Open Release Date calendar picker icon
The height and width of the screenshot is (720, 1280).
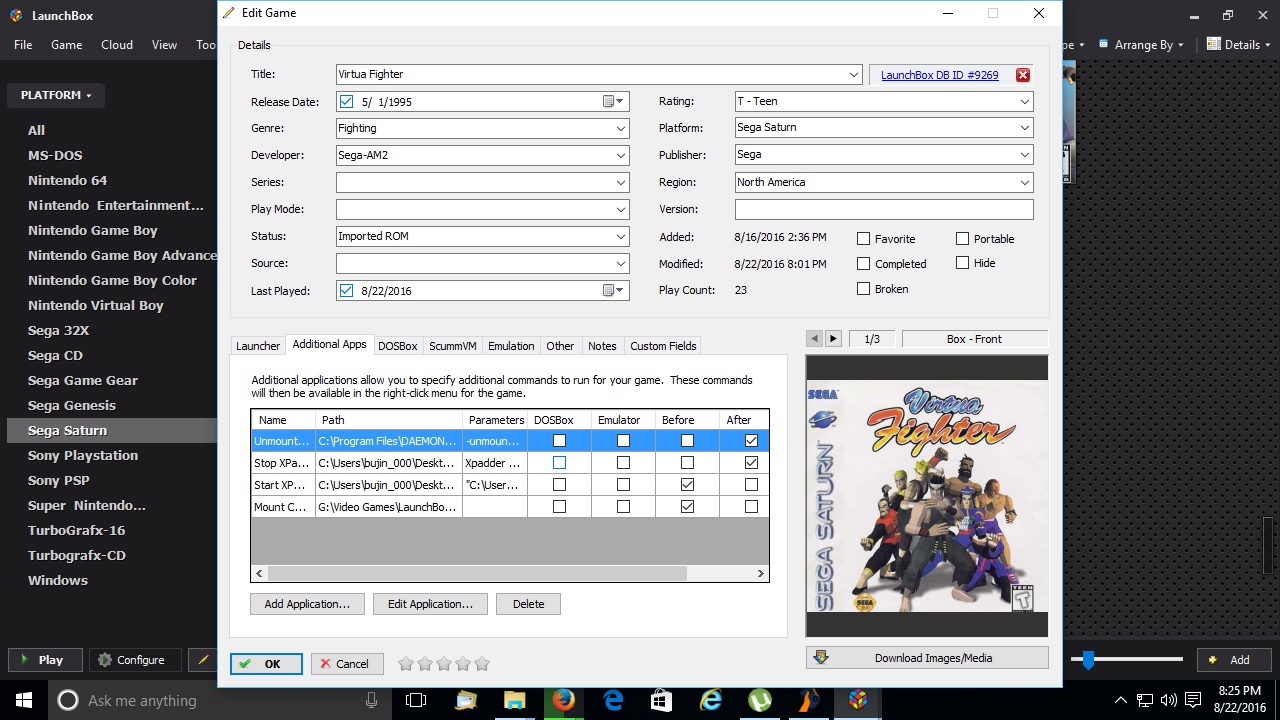coord(612,101)
